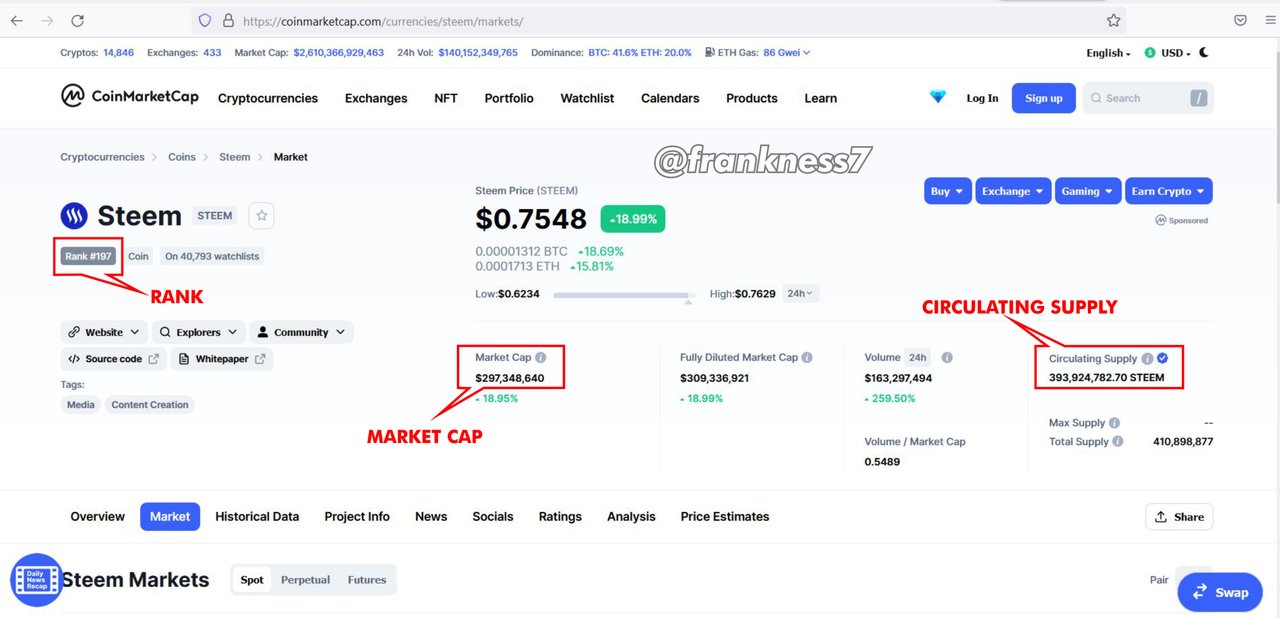The height and width of the screenshot is (619, 1280).
Task: Open the Exchange dropdown button
Action: pyautogui.click(x=1013, y=191)
